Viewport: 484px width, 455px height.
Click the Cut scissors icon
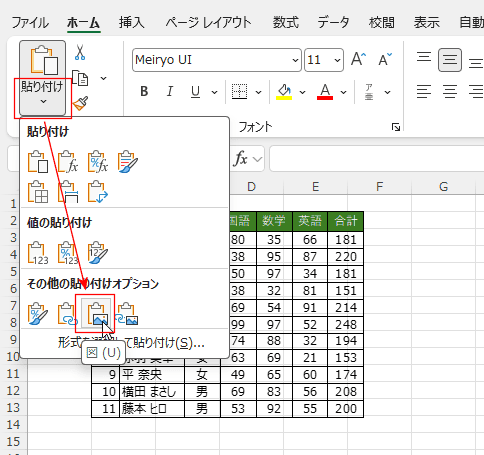(x=80, y=52)
